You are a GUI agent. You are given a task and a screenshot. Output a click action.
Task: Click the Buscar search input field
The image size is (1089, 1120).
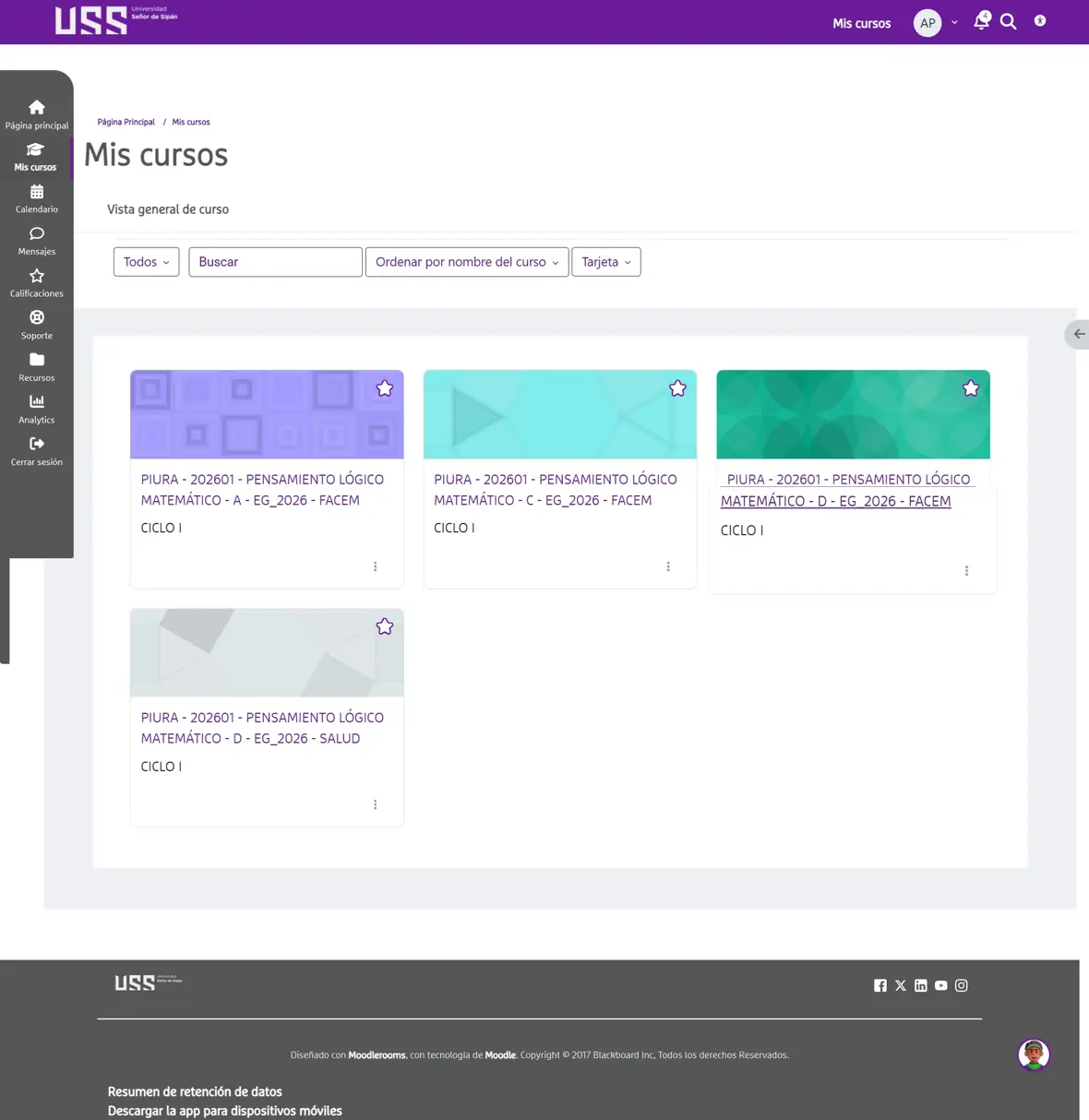click(x=275, y=262)
